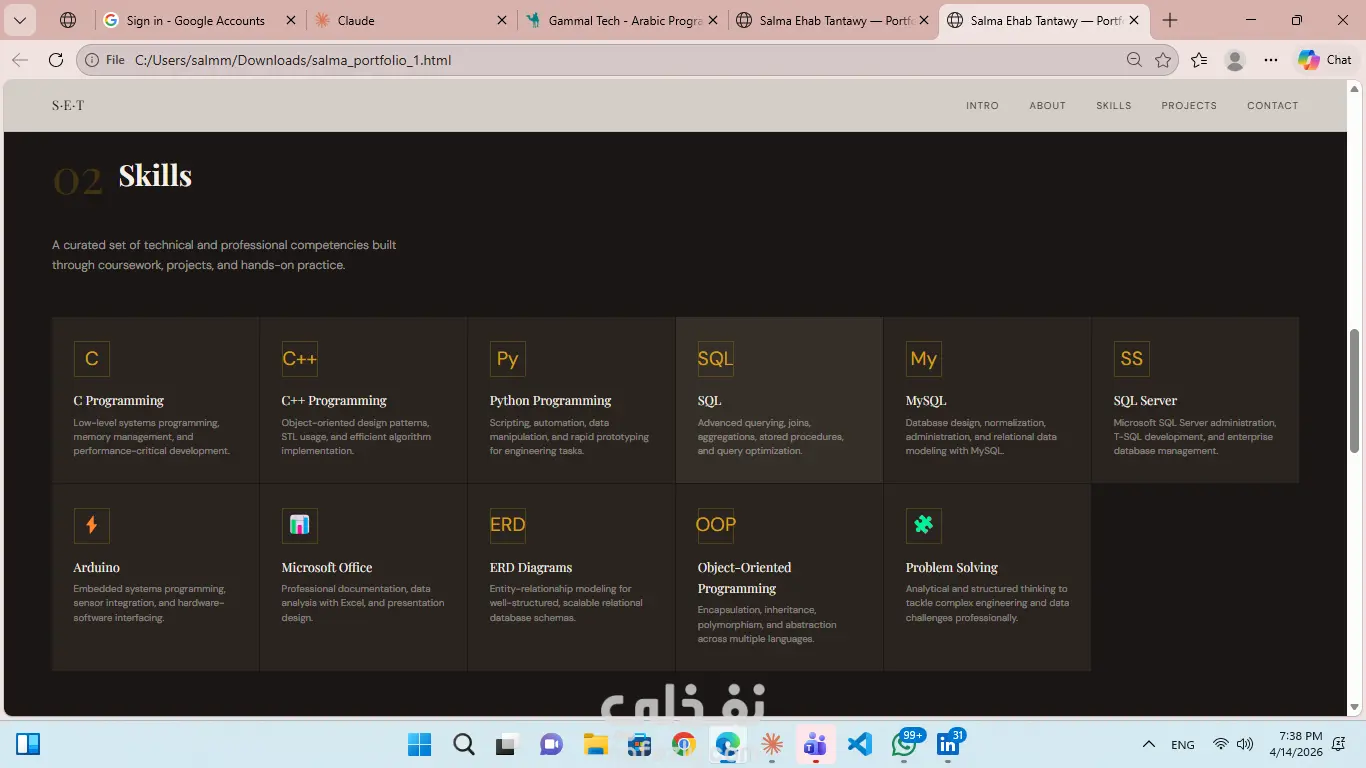Switch to the Claude tab
The width and height of the screenshot is (1366, 768).
tap(412, 20)
